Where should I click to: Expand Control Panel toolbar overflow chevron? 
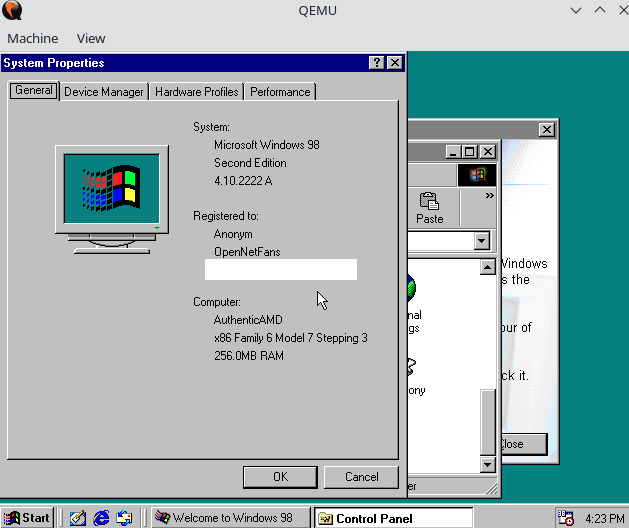[x=489, y=196]
